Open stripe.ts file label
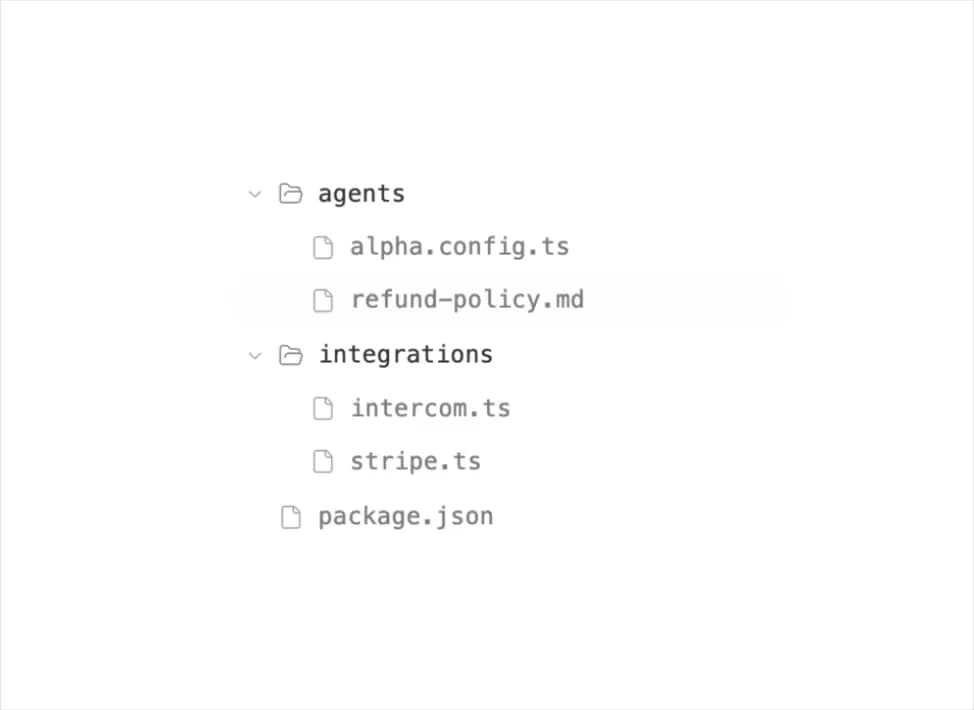Viewport: 974px width, 710px height. pos(416,462)
